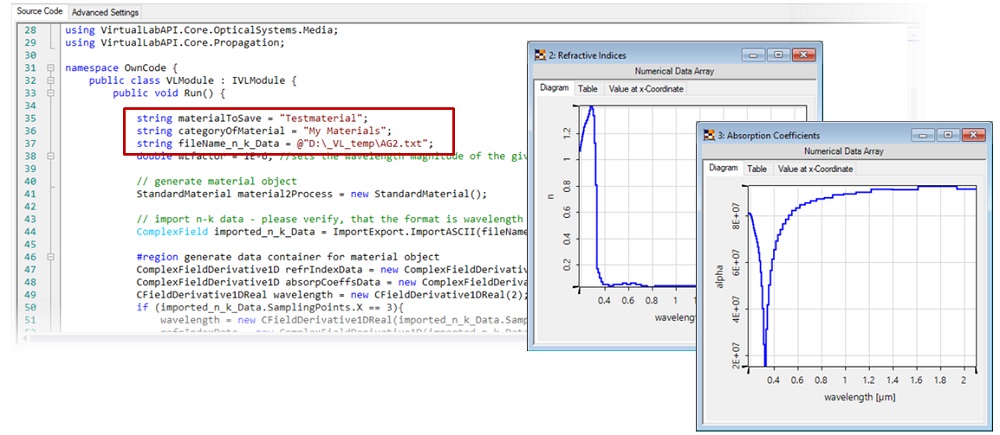
Task: Select Diagram tab in Absorption Coefficients window
Action: 723,168
